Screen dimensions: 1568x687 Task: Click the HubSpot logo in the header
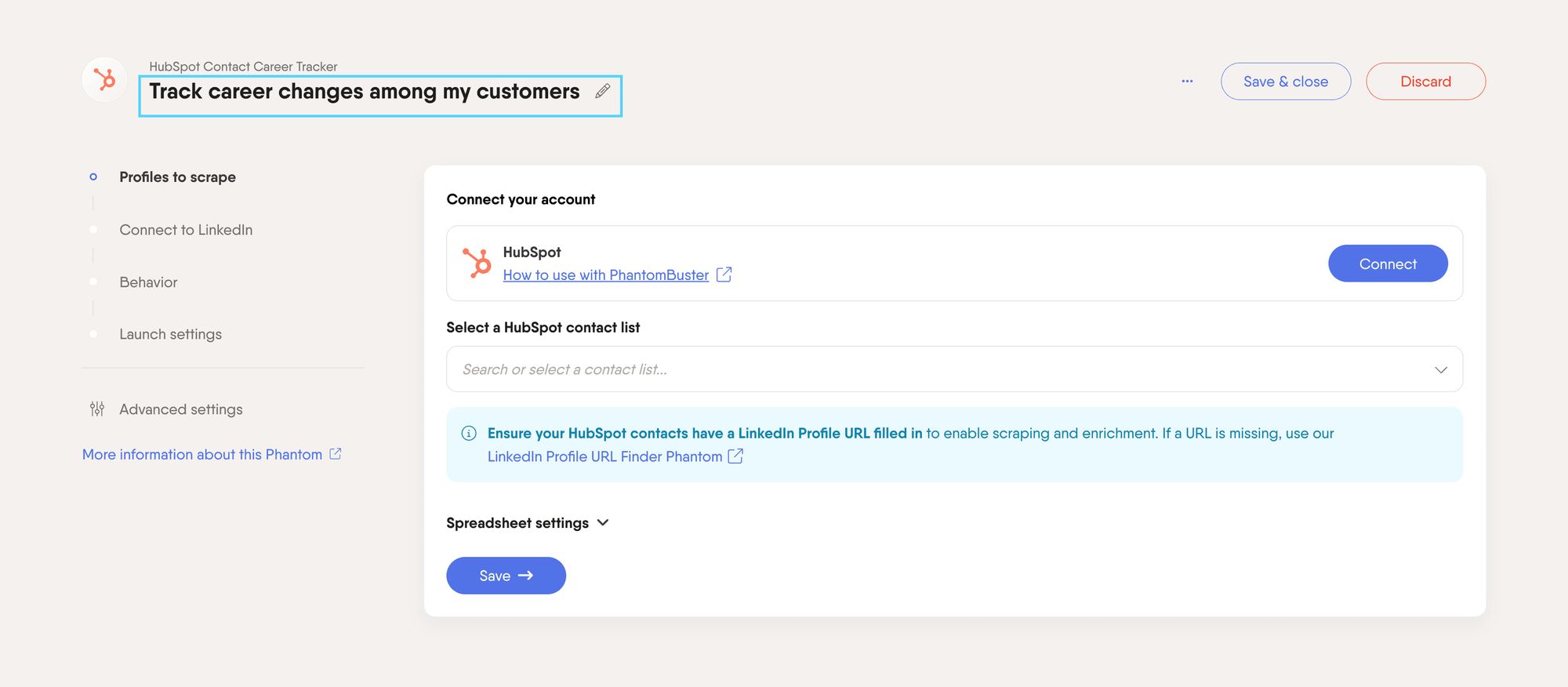coord(104,79)
